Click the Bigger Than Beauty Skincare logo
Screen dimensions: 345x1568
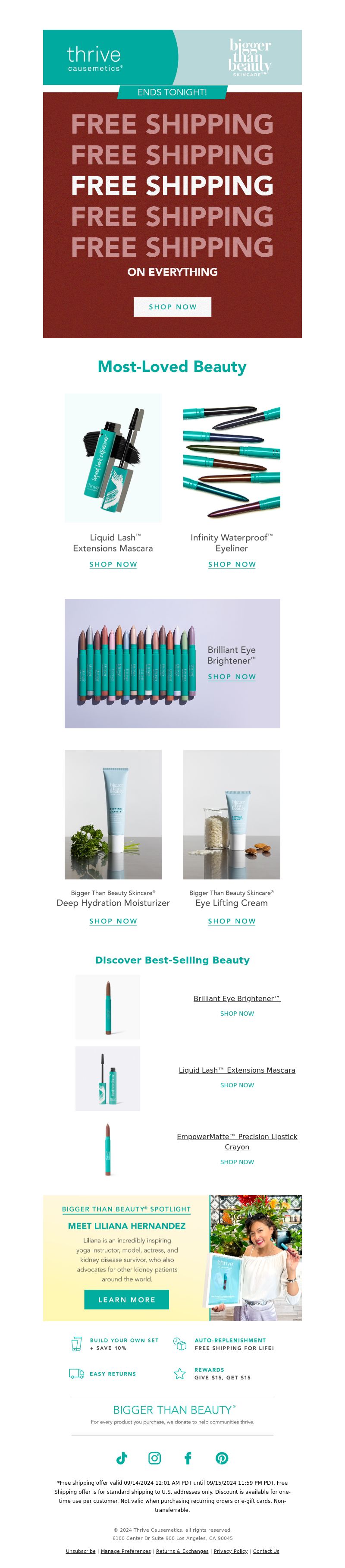click(x=249, y=58)
